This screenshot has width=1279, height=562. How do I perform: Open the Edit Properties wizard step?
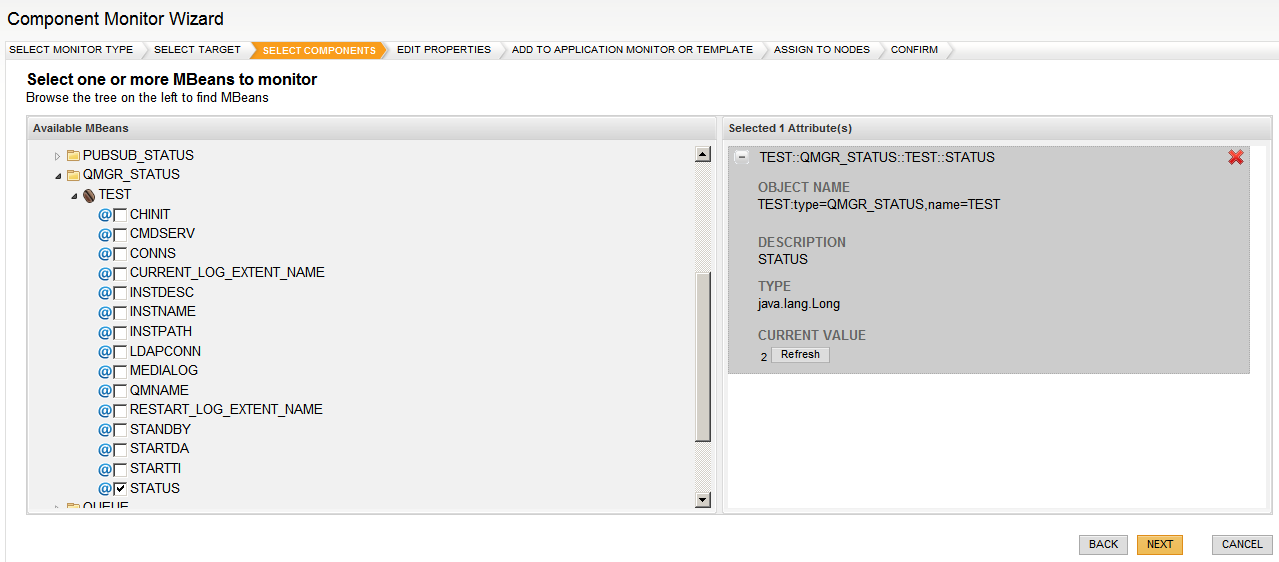click(x=443, y=50)
